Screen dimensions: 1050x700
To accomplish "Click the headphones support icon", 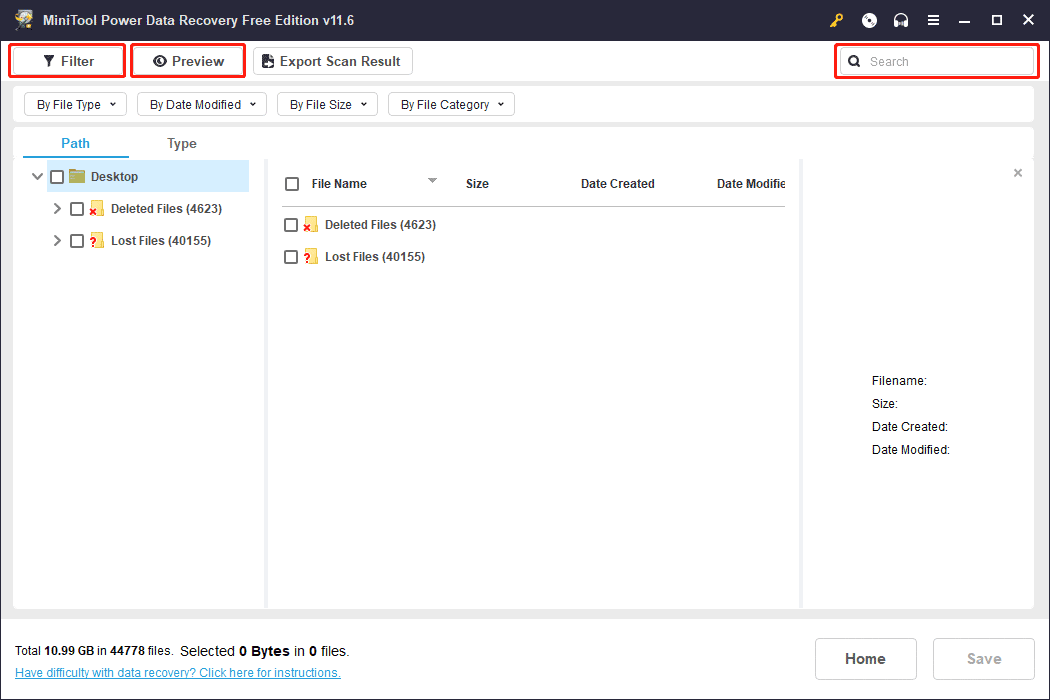I will (x=901, y=20).
